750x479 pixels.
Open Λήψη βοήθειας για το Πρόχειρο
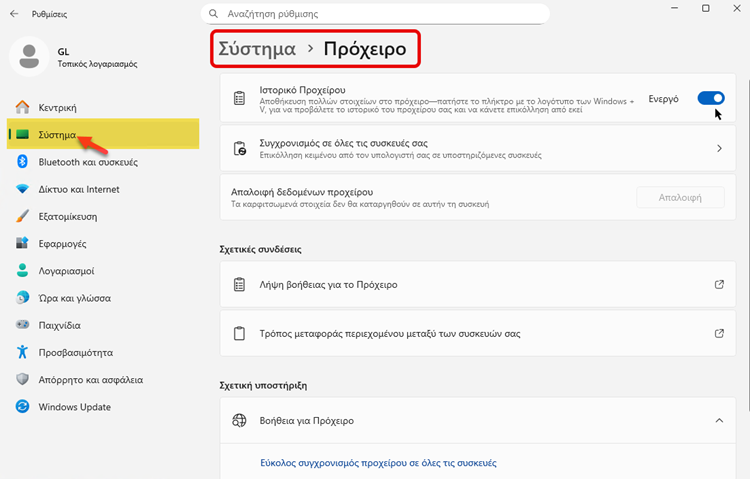477,284
